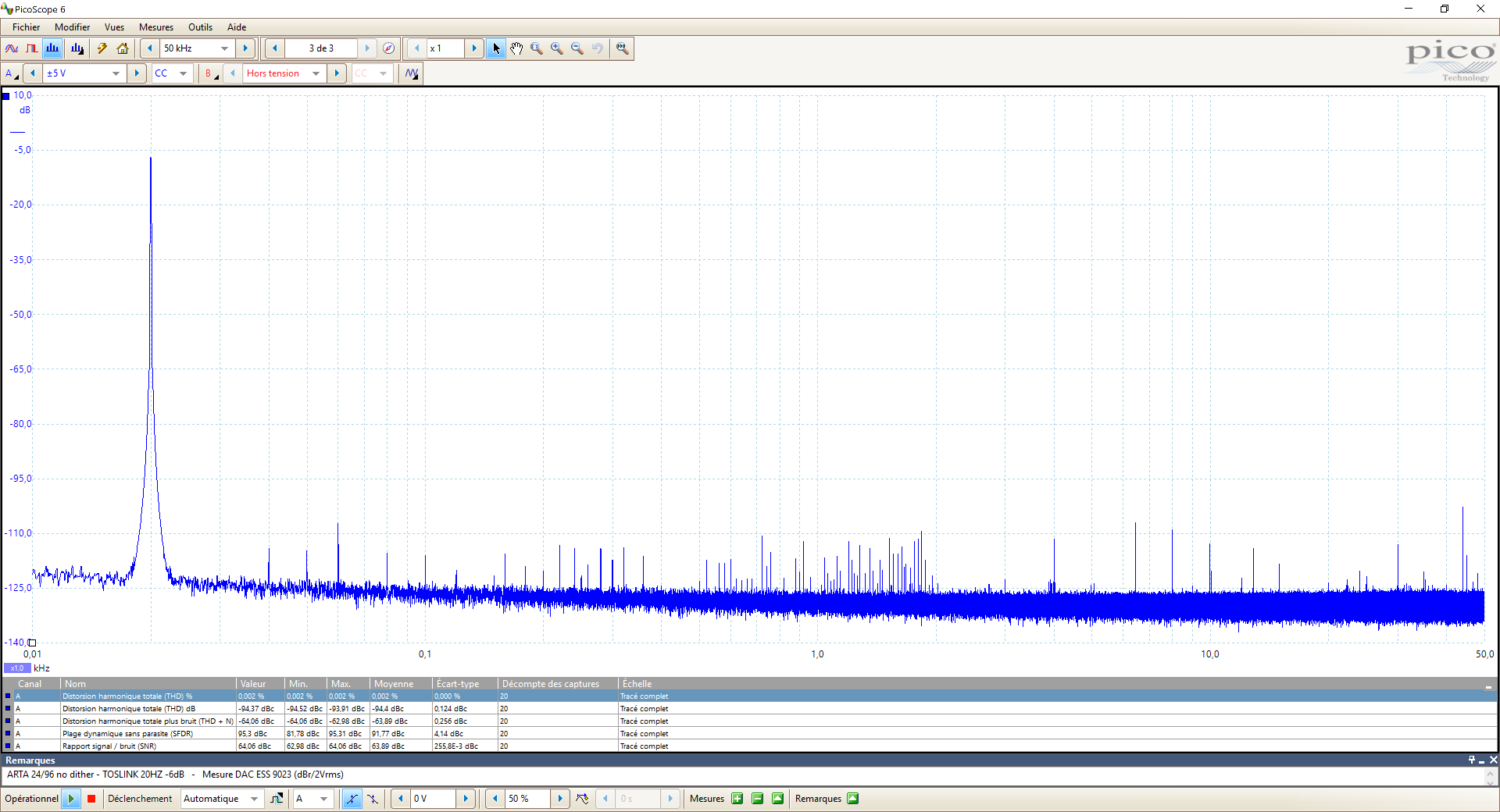This screenshot has width=1500, height=812.
Task: Click the zoom out magnifier
Action: pos(577,48)
